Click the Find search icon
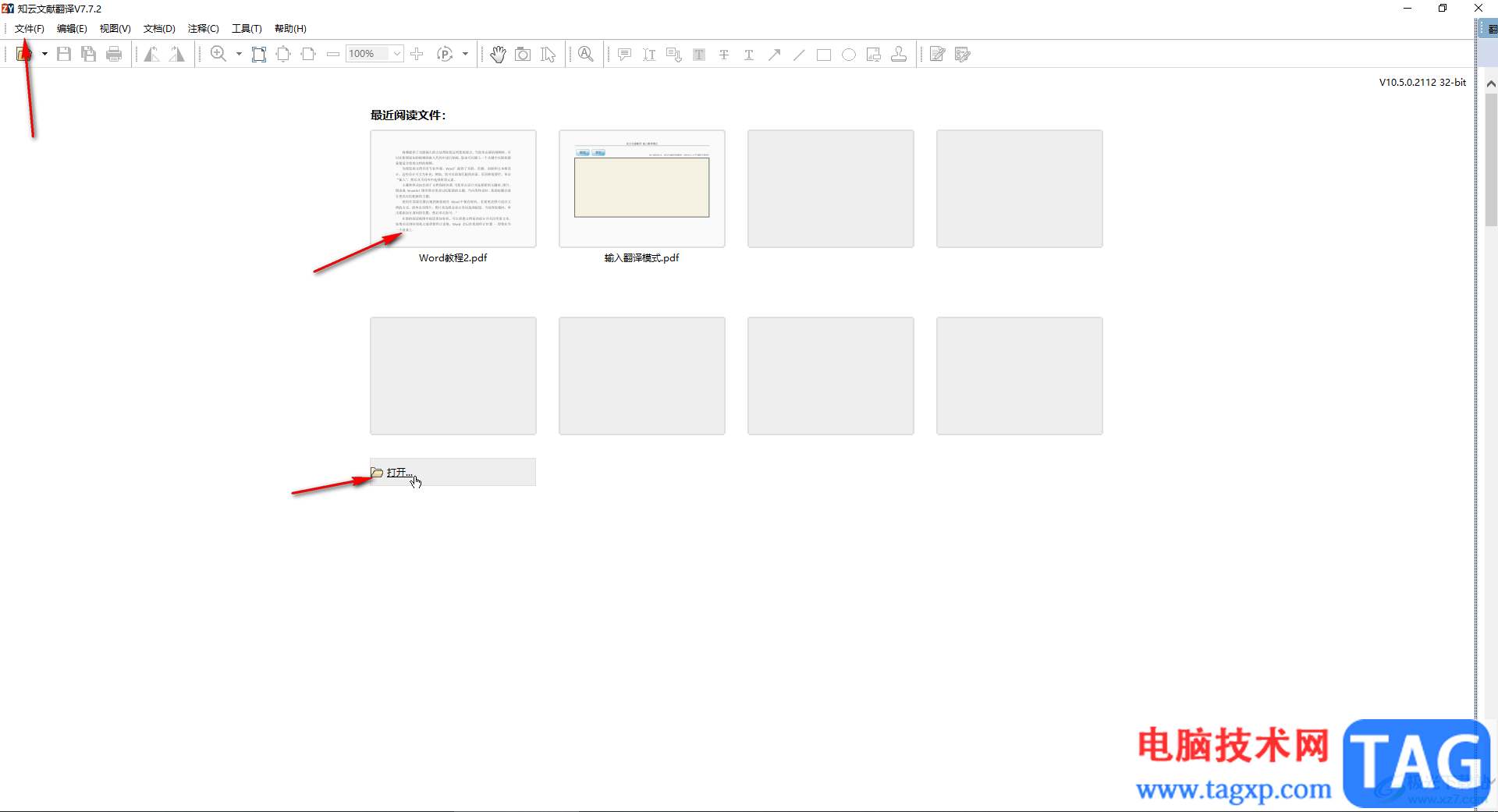Image resolution: width=1498 pixels, height=812 pixels. pos(586,54)
